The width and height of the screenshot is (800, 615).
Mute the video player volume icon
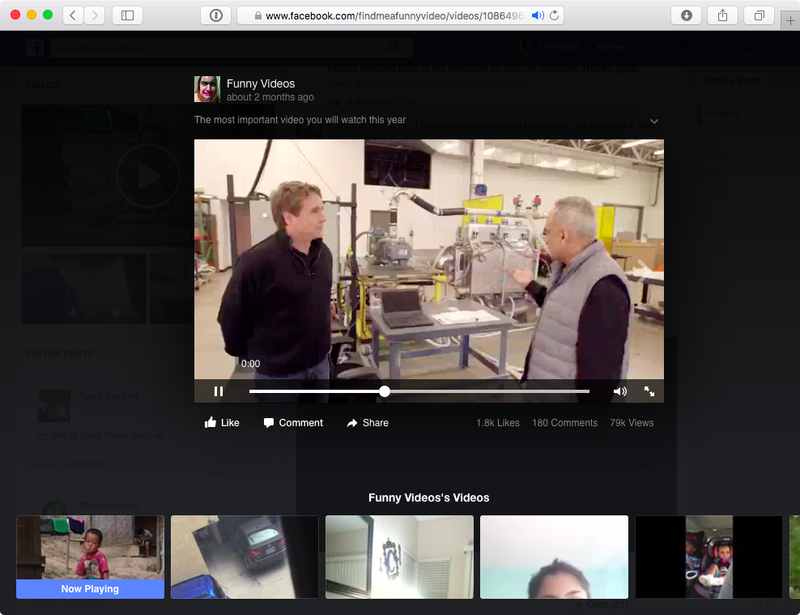pos(620,391)
